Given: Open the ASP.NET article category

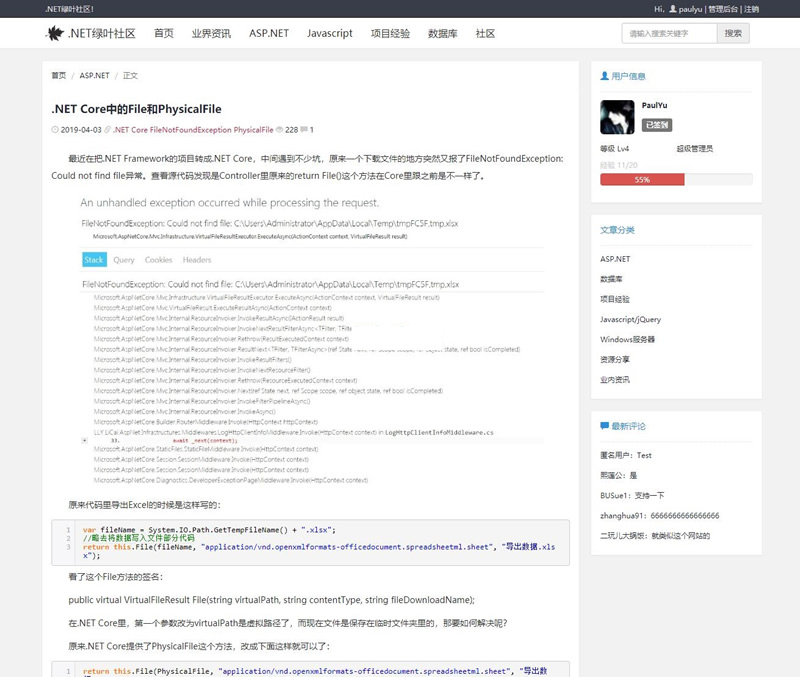Looking at the screenshot, I should point(615,259).
